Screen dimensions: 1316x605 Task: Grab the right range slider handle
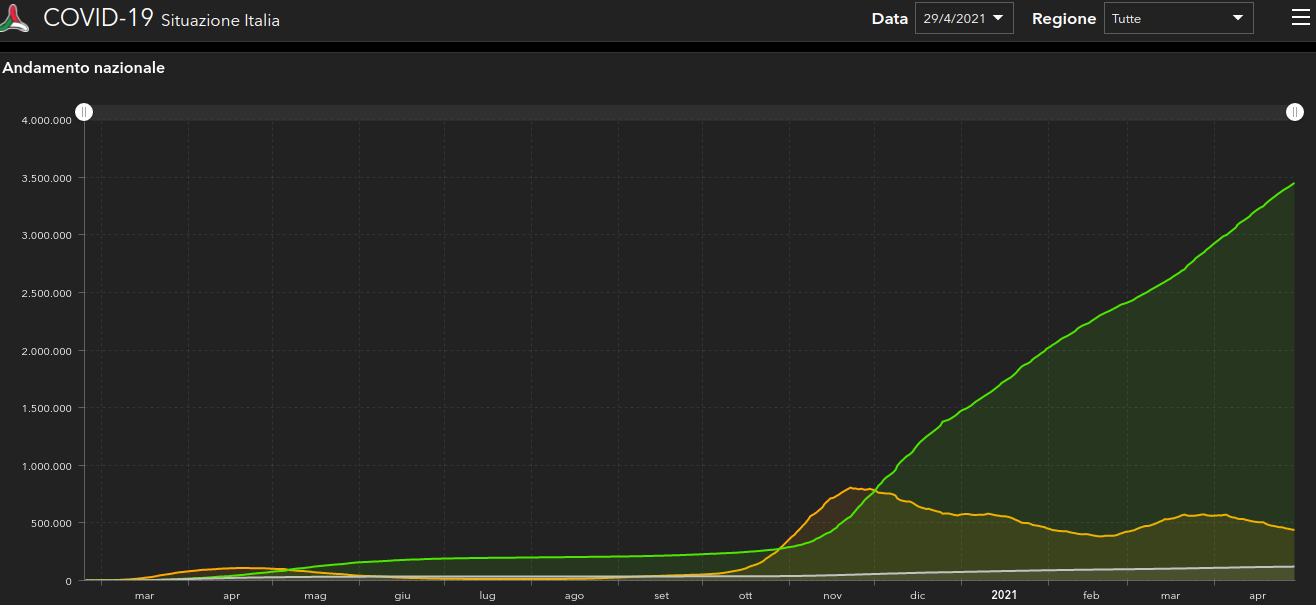(1294, 112)
